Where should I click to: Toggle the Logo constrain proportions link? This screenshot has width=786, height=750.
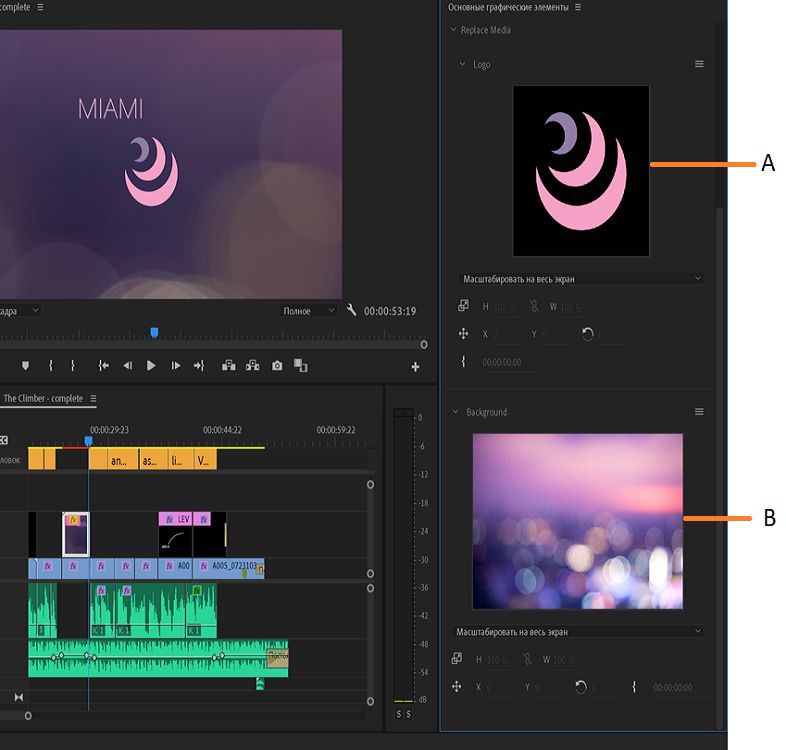[x=533, y=307]
